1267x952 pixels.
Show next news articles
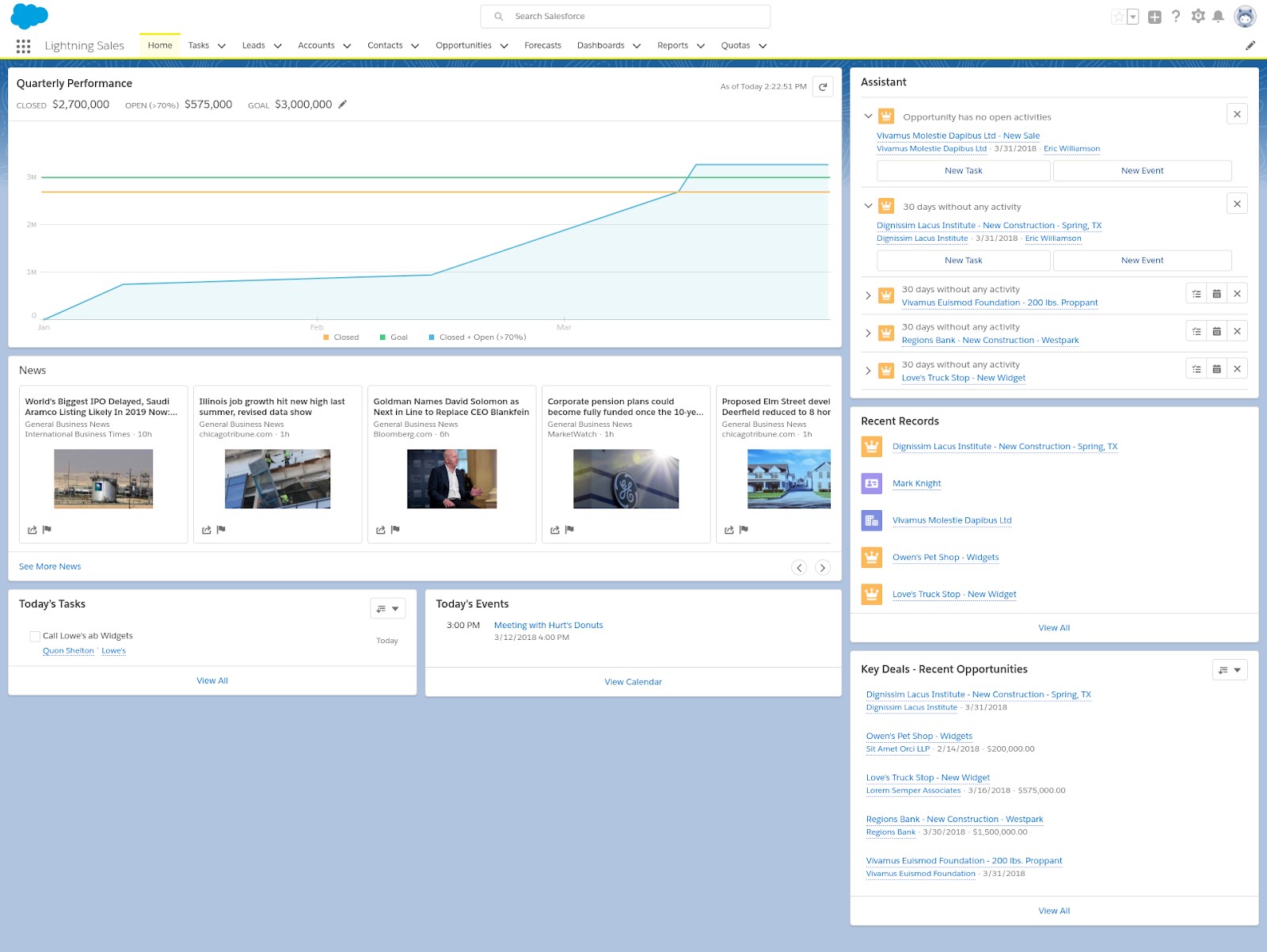click(823, 567)
